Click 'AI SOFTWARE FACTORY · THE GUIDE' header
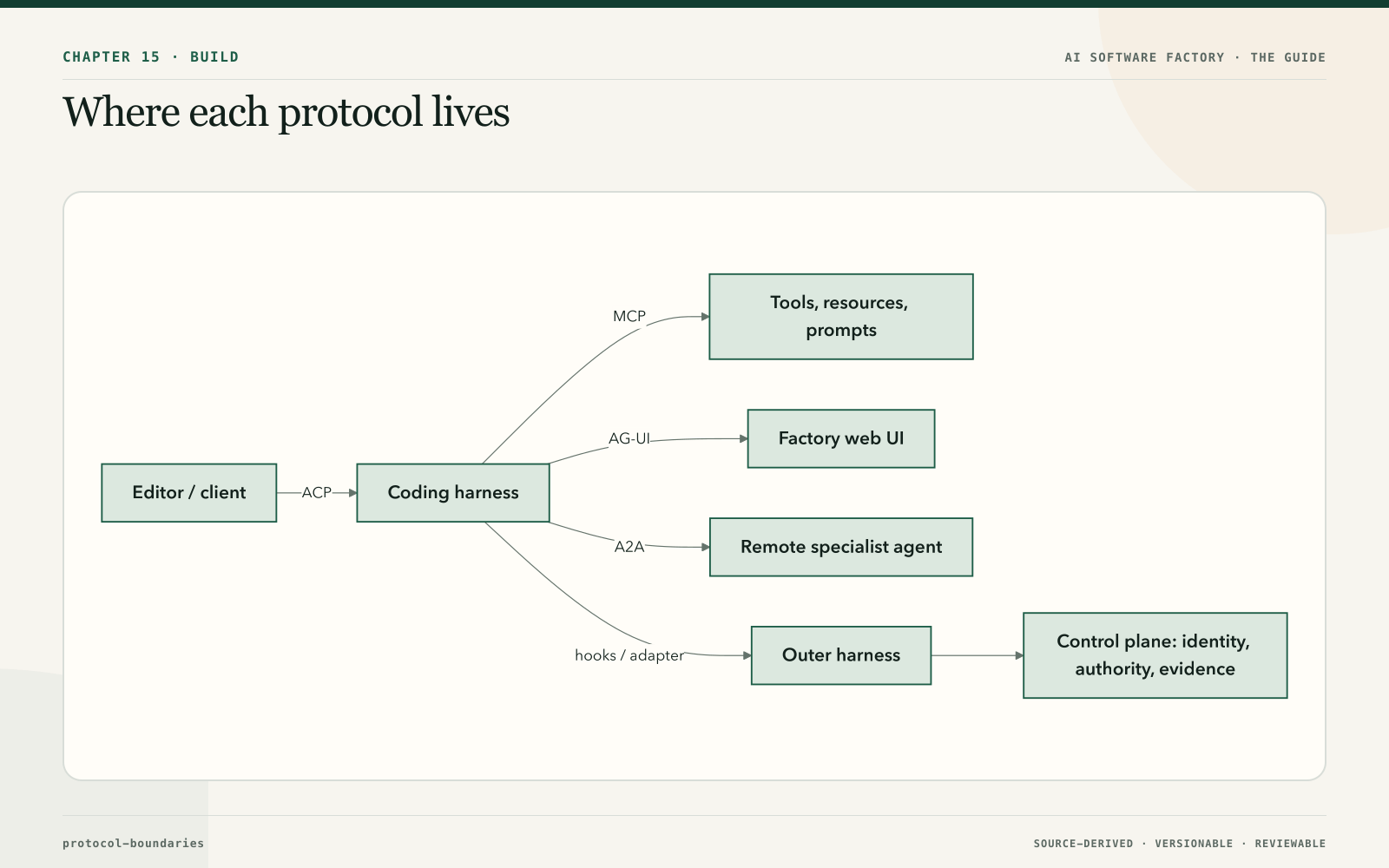This screenshot has height=868, width=1389. tap(1195, 57)
